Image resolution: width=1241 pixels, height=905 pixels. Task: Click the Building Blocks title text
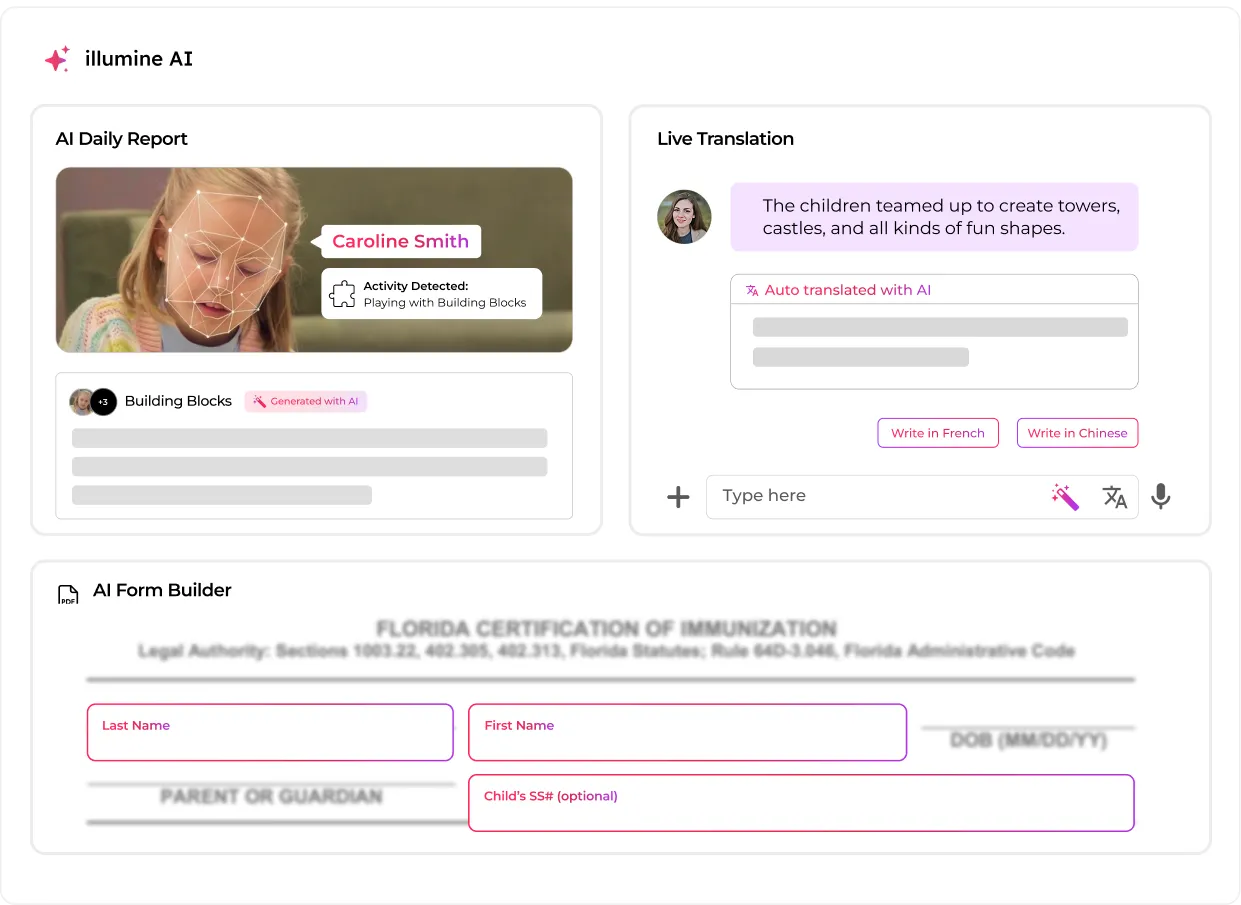tap(178, 401)
